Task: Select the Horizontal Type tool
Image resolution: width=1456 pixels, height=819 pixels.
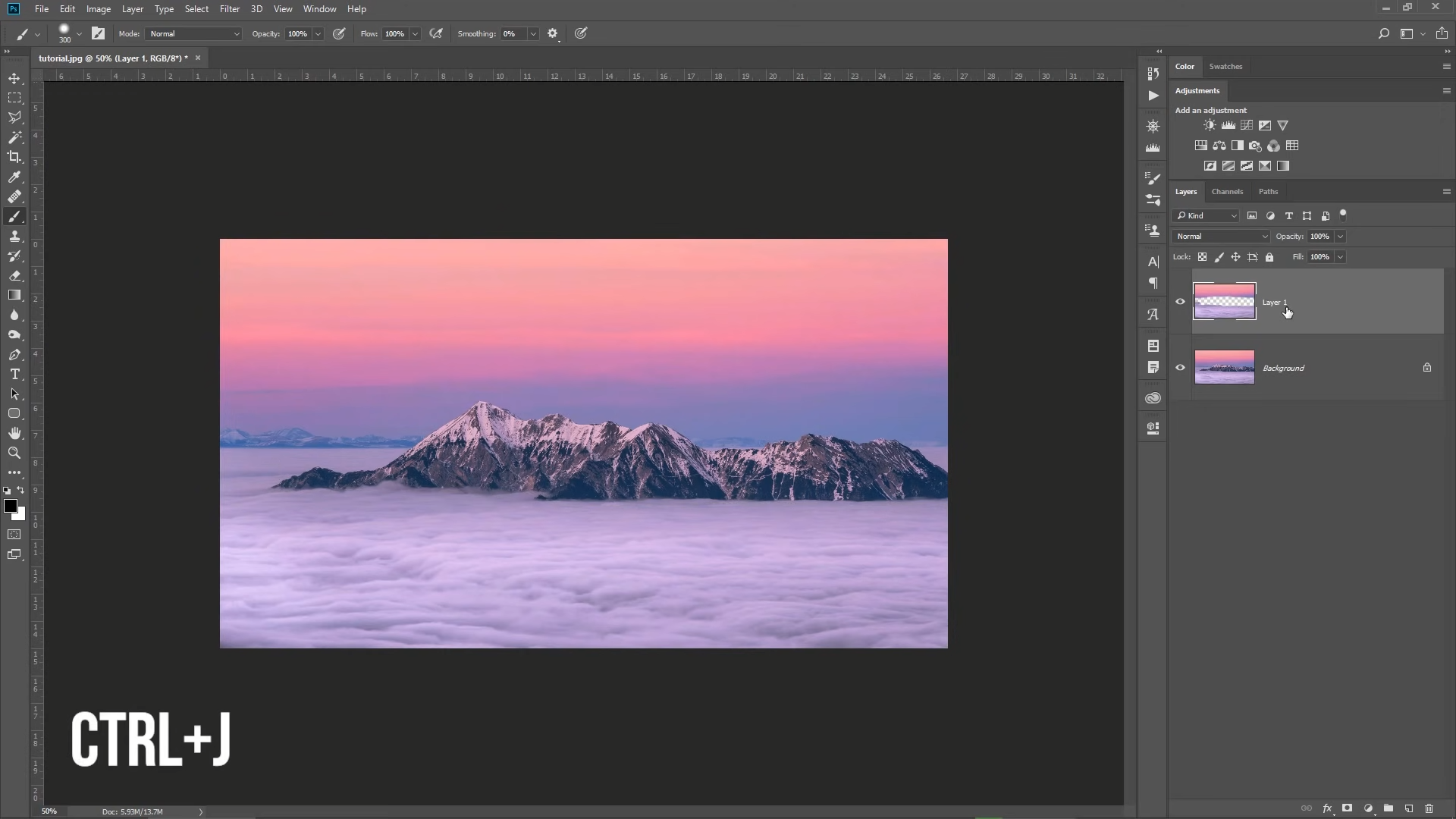Action: pyautogui.click(x=14, y=374)
